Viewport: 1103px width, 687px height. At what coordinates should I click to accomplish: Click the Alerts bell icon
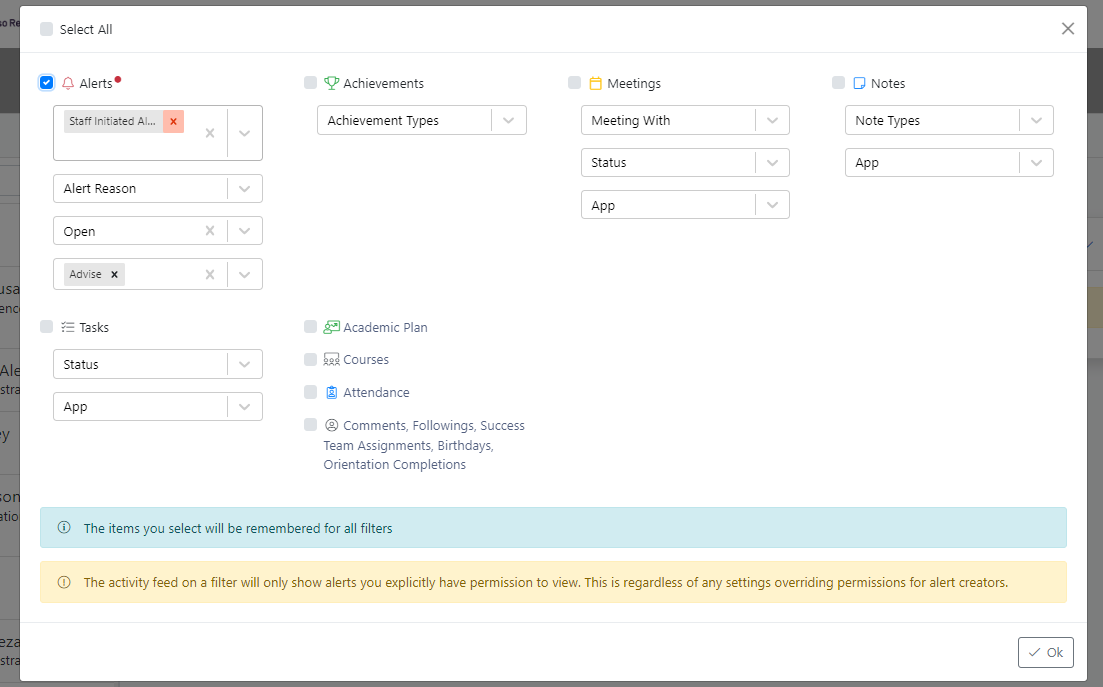68,84
